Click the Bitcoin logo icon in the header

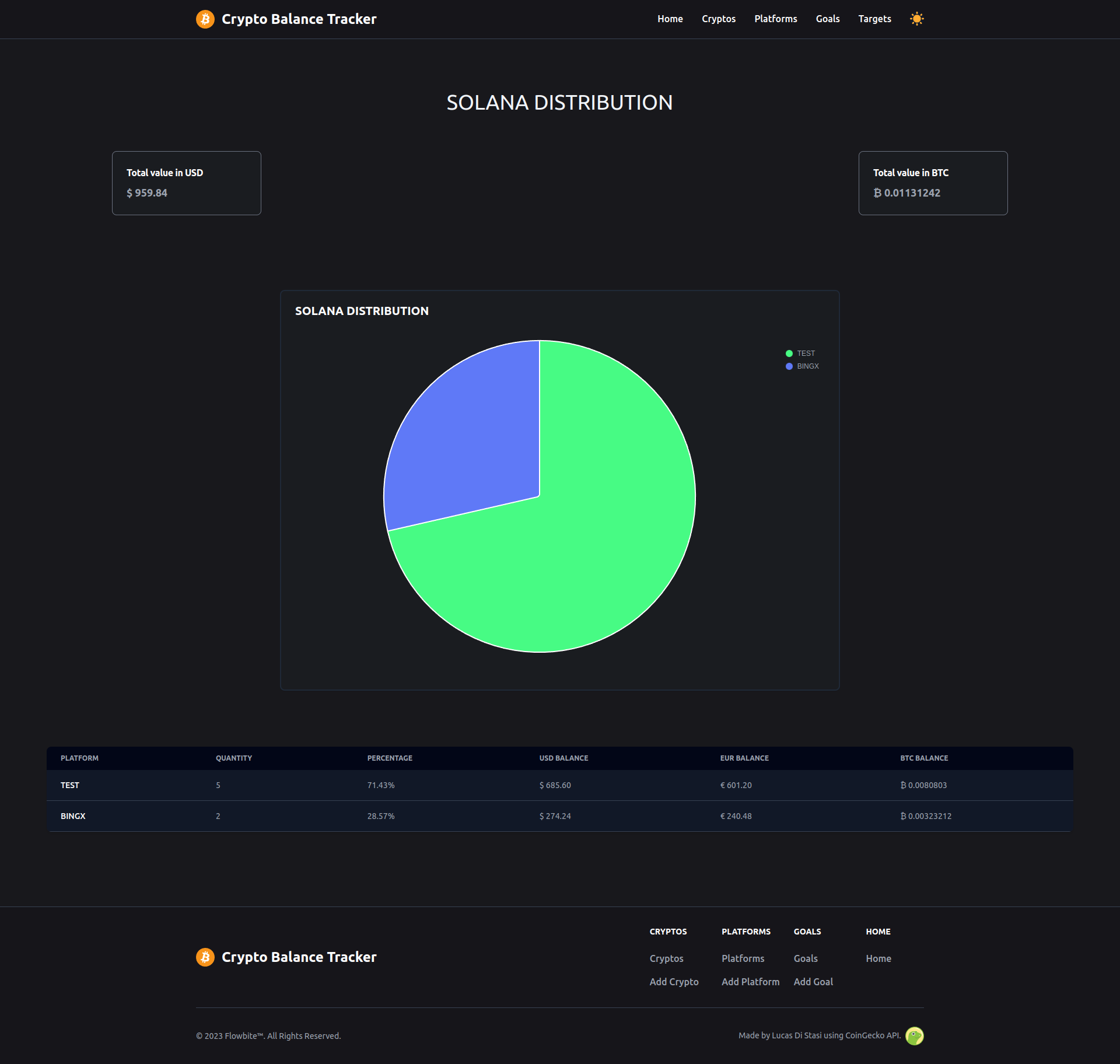(205, 19)
